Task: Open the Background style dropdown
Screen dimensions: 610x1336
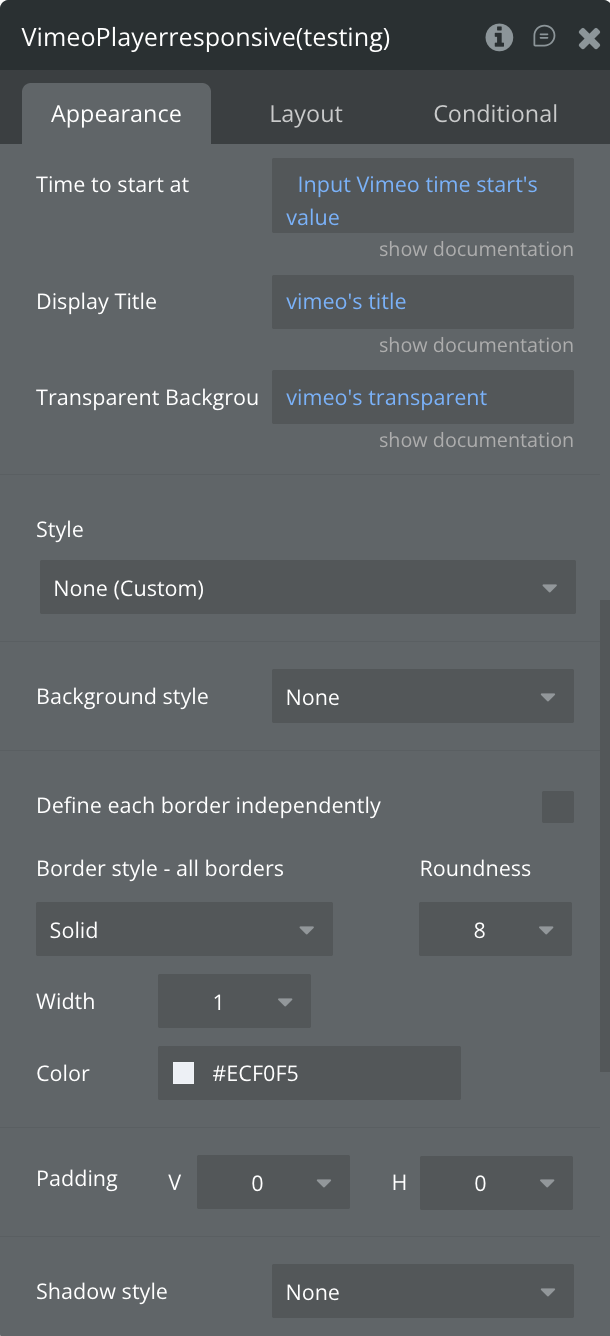Action: point(422,697)
